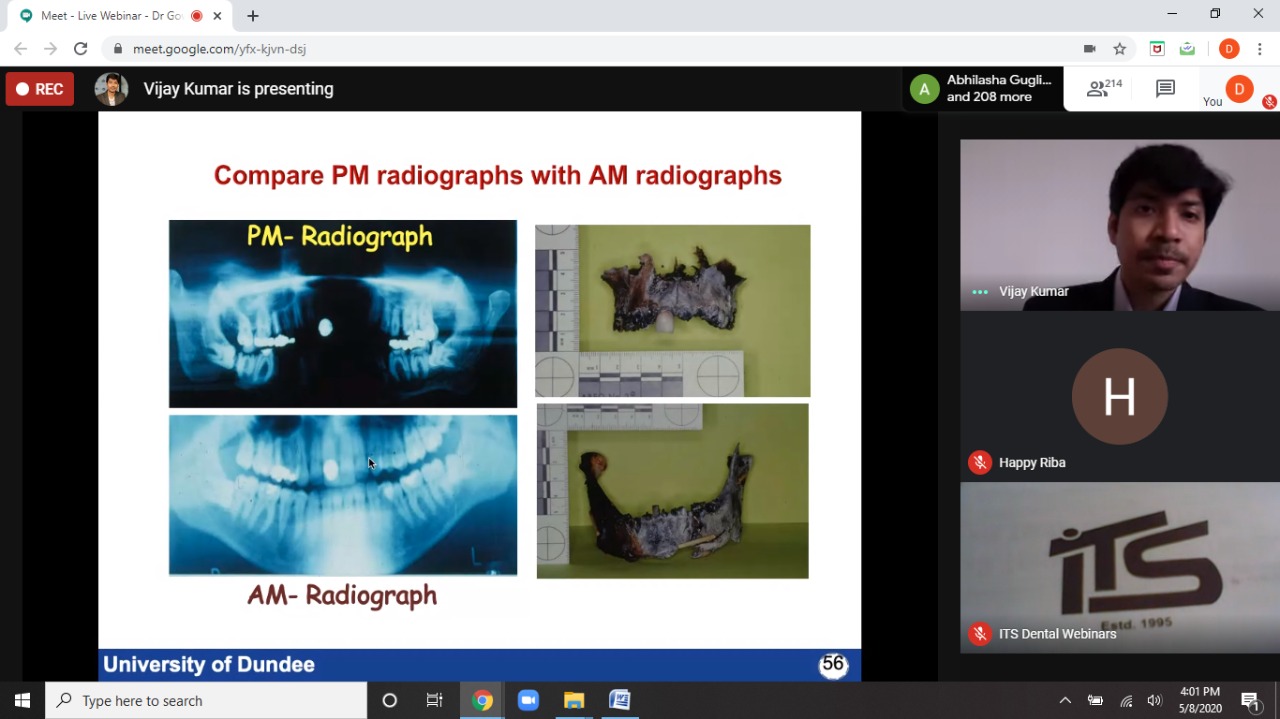Click ITS Dental Webinars' muted mic indicator
The height and width of the screenshot is (719, 1280).
pyautogui.click(x=979, y=633)
